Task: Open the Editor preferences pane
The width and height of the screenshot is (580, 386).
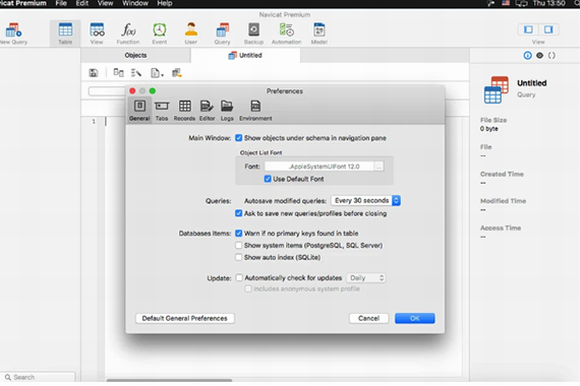Action: (x=207, y=110)
